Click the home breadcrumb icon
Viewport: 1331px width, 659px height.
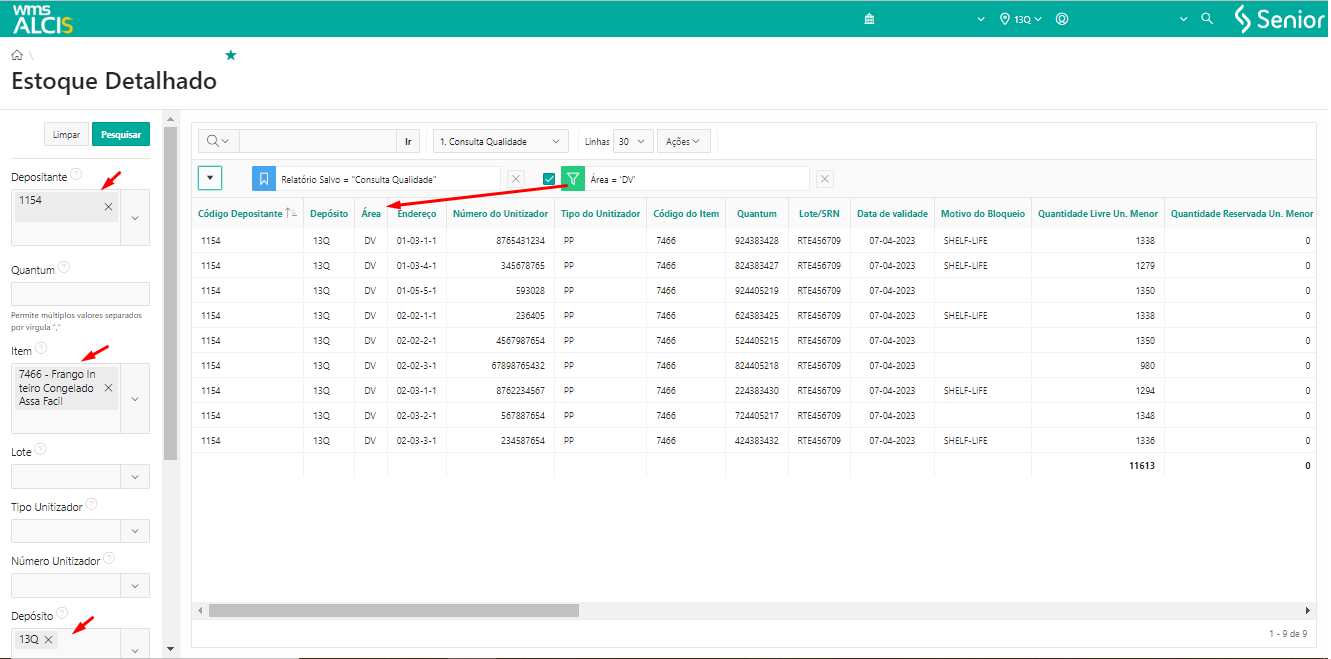click(17, 55)
